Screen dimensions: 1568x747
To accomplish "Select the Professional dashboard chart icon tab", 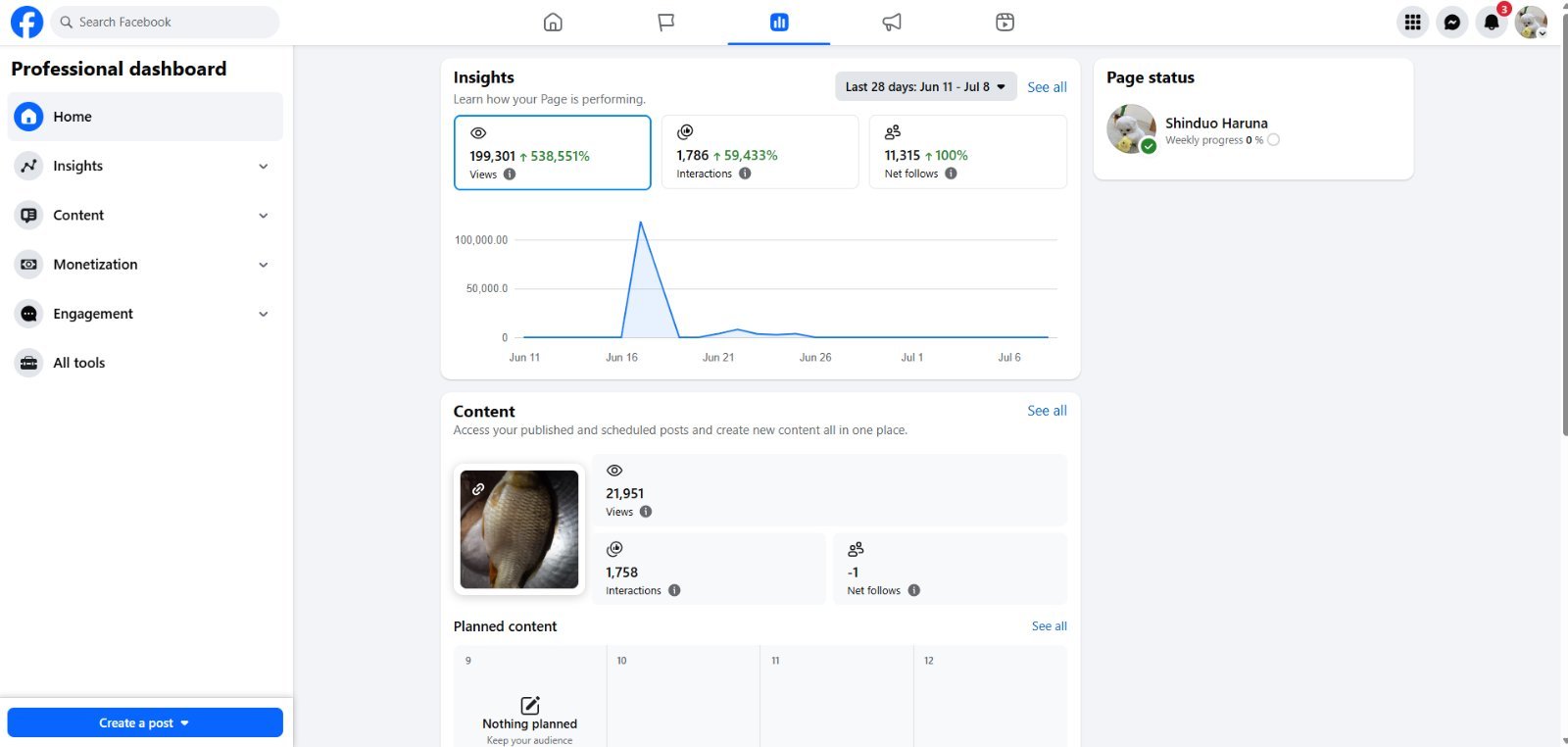I will (x=779, y=22).
